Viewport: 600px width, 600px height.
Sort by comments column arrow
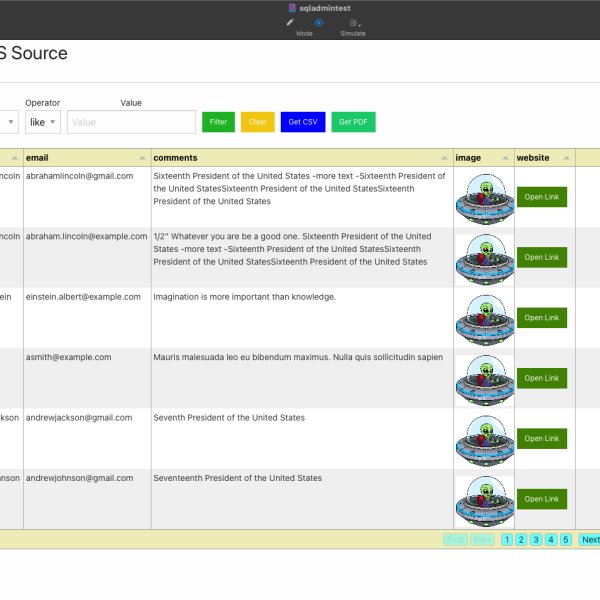[445, 158]
